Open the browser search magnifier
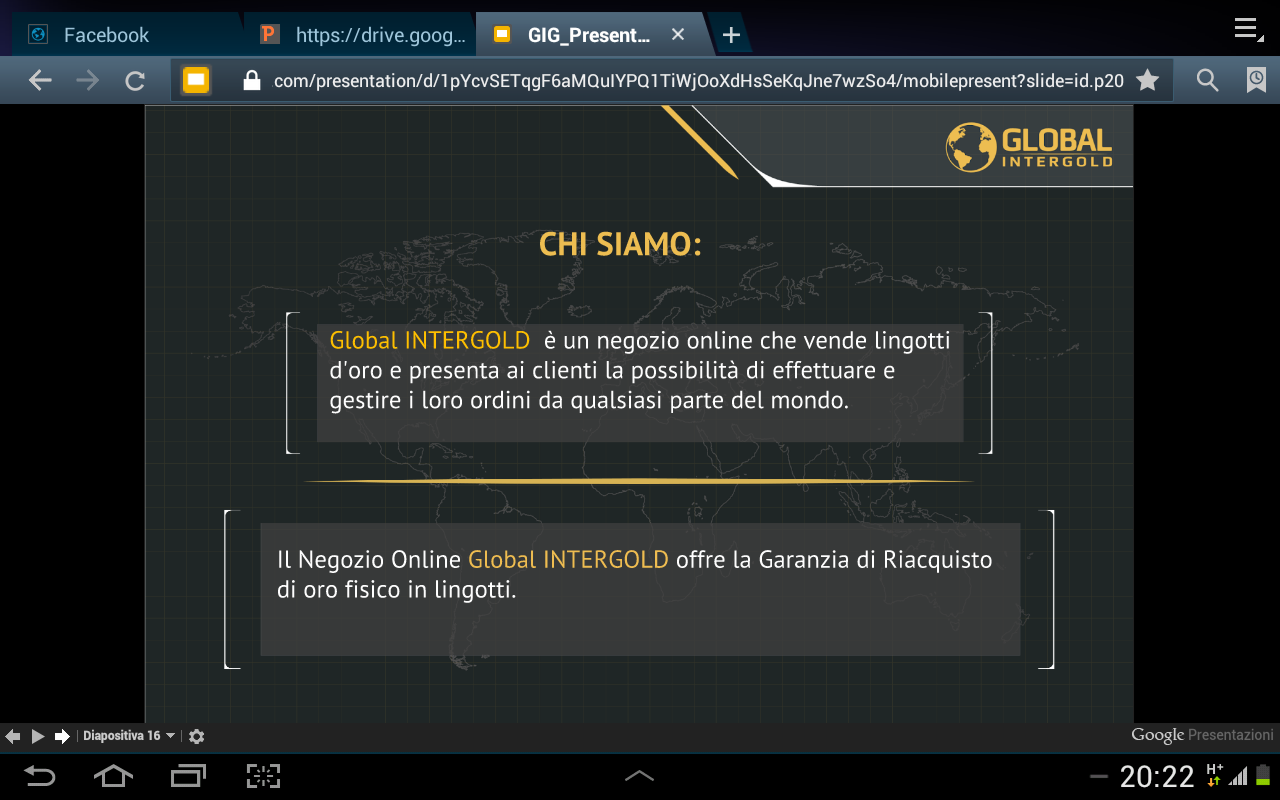 pos(1208,81)
